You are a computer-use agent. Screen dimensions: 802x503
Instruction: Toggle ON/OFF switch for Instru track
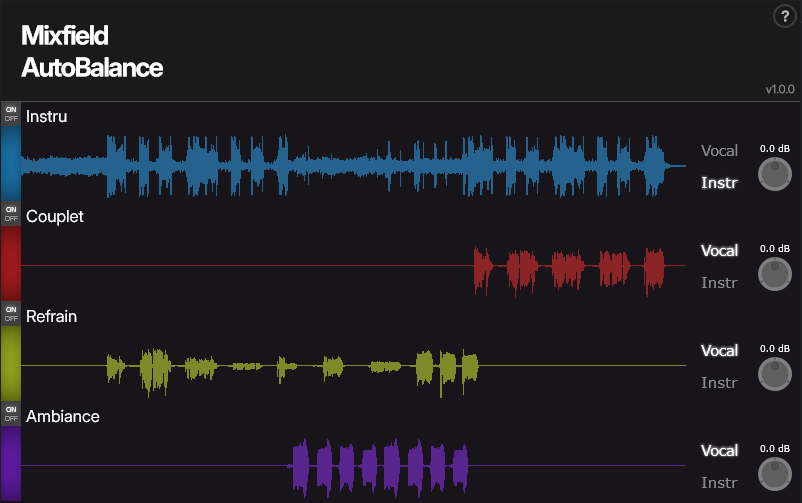11,112
